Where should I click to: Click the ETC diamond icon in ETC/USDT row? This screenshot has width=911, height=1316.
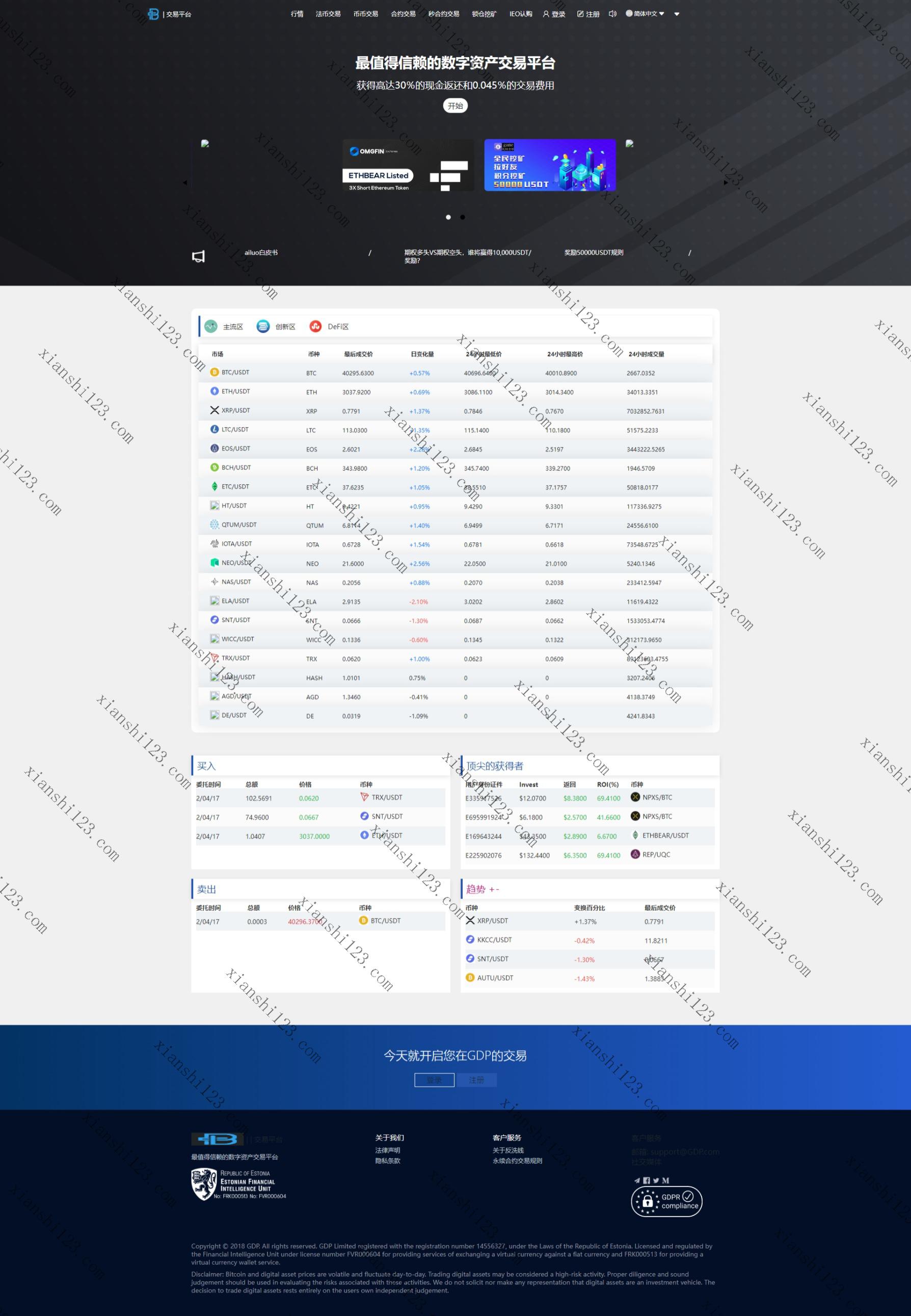pos(215,486)
